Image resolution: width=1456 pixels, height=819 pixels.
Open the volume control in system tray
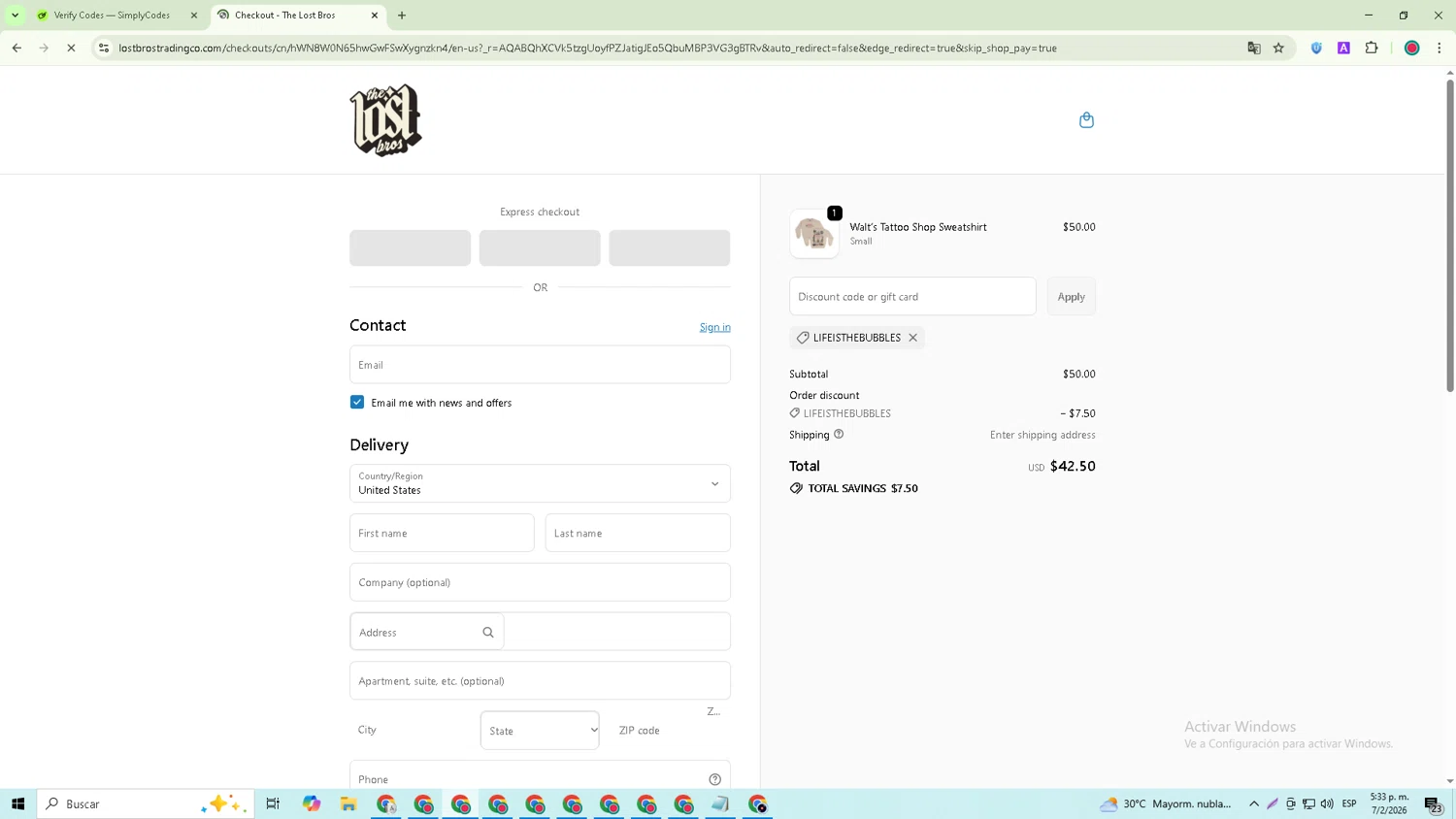click(1327, 803)
